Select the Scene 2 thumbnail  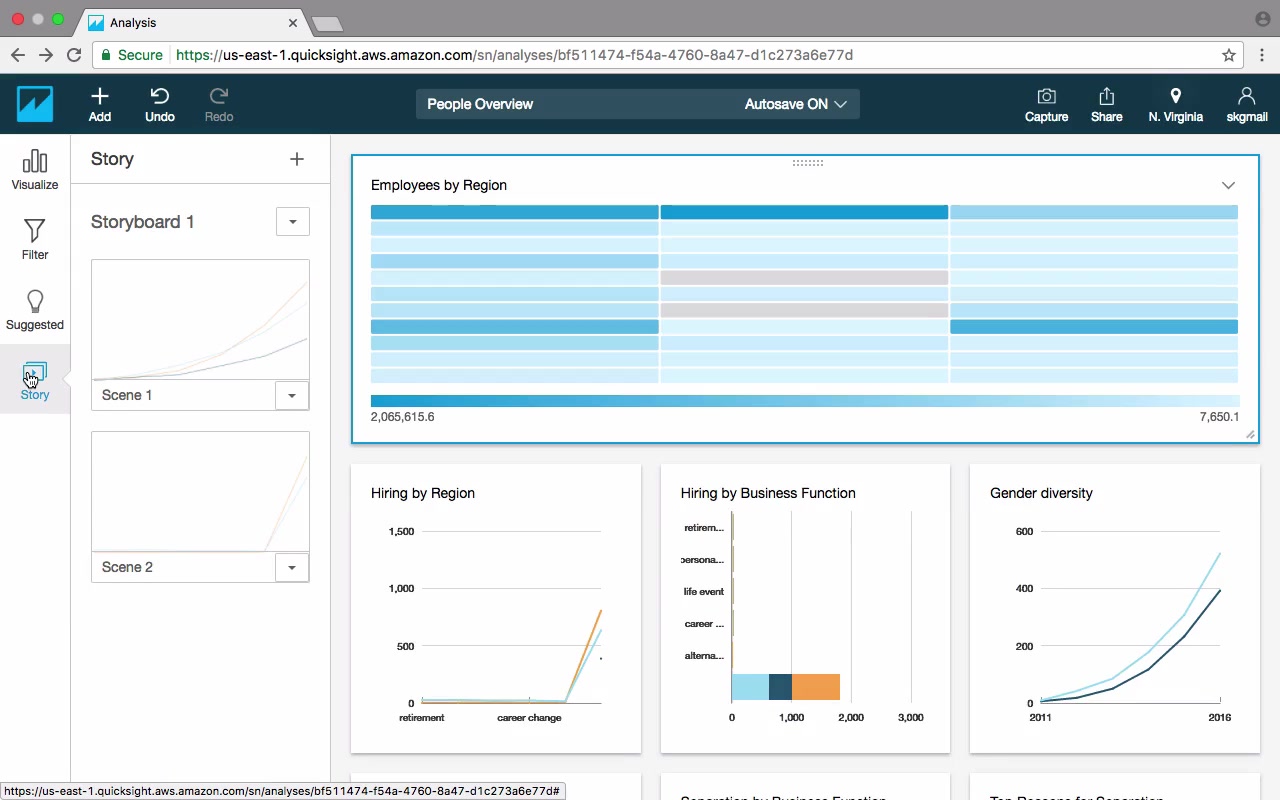tap(200, 492)
